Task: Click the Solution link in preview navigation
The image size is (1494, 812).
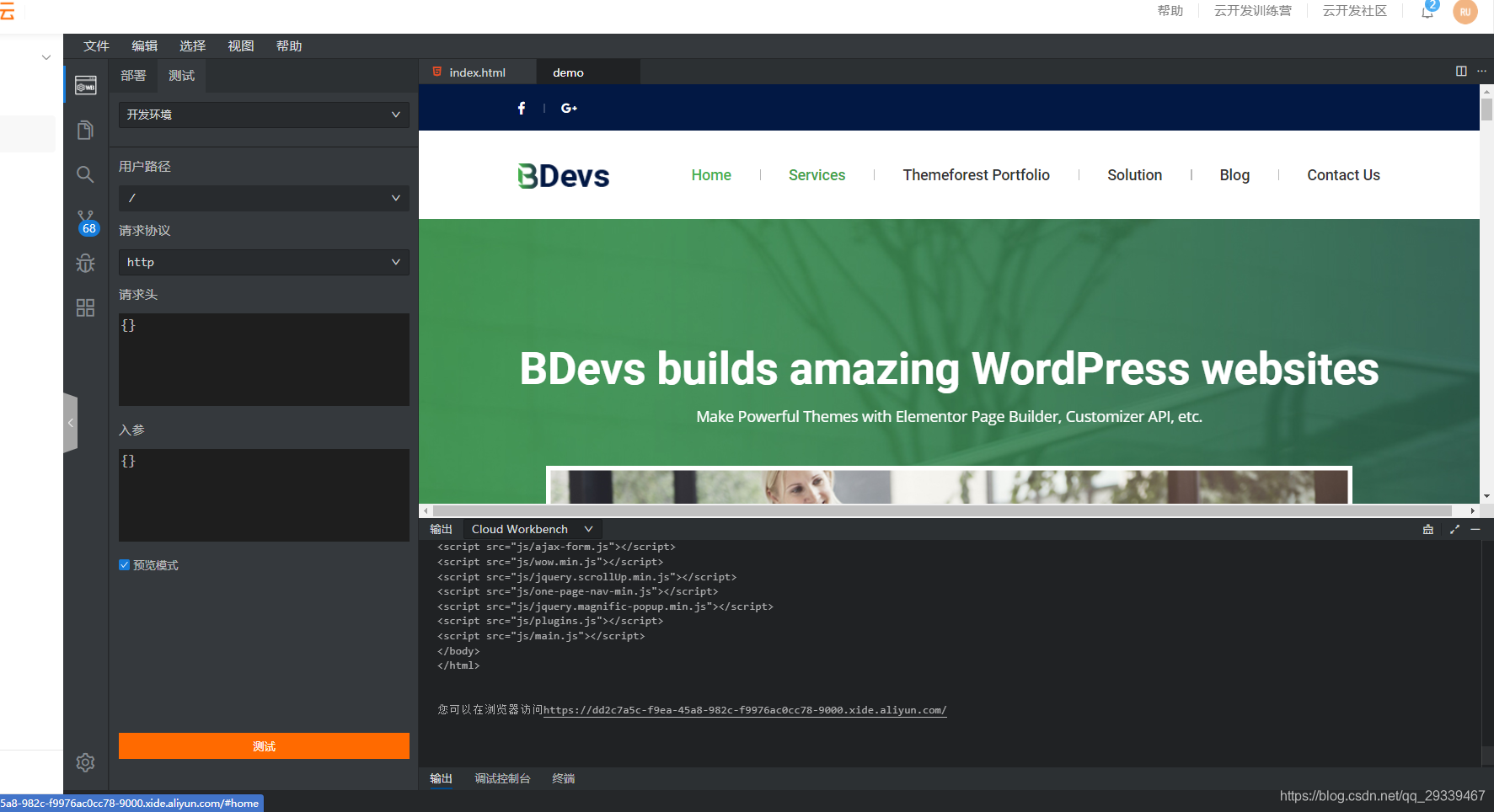Action: coord(1134,175)
